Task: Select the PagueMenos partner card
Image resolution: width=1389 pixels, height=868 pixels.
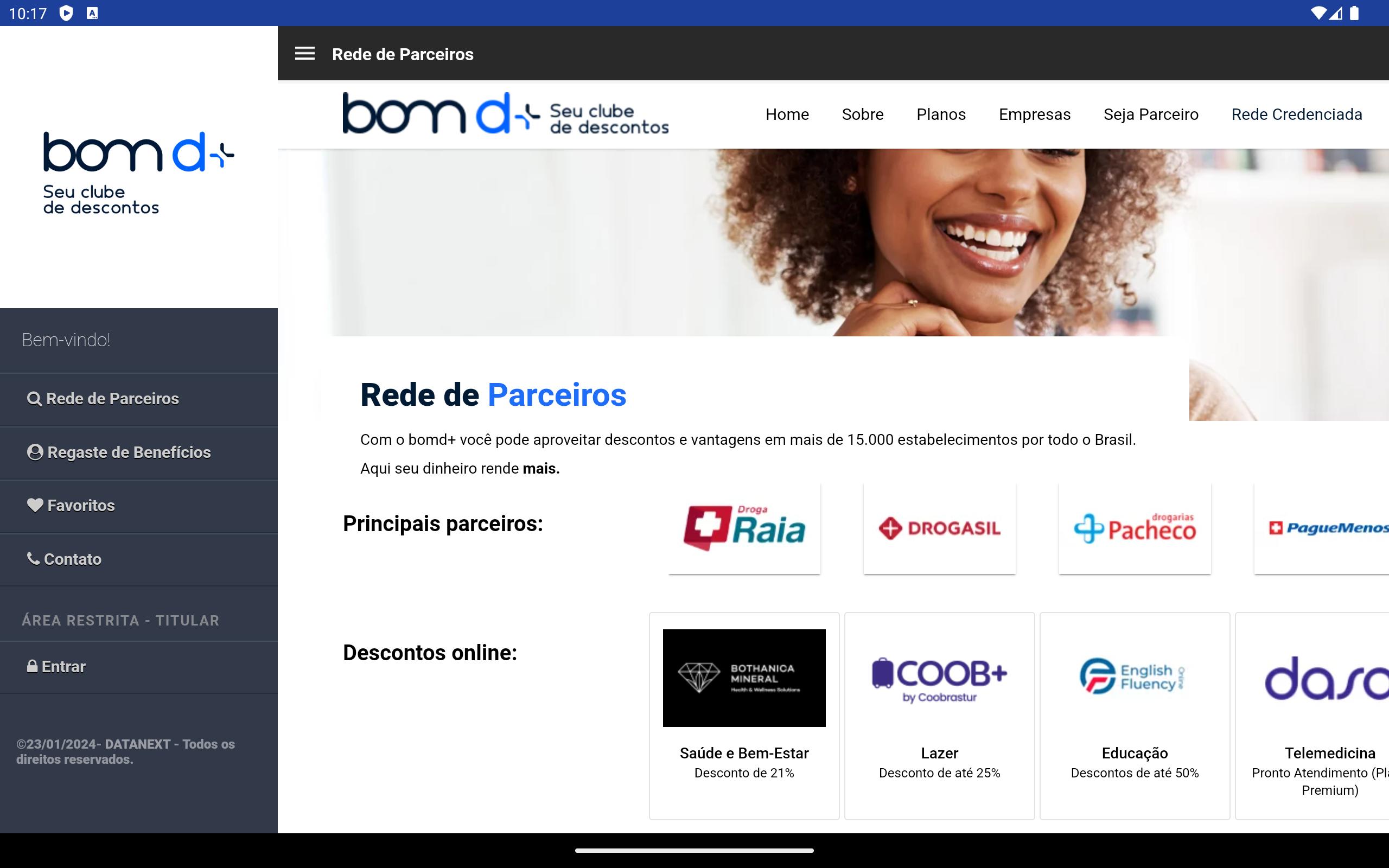Action: pos(1321,528)
